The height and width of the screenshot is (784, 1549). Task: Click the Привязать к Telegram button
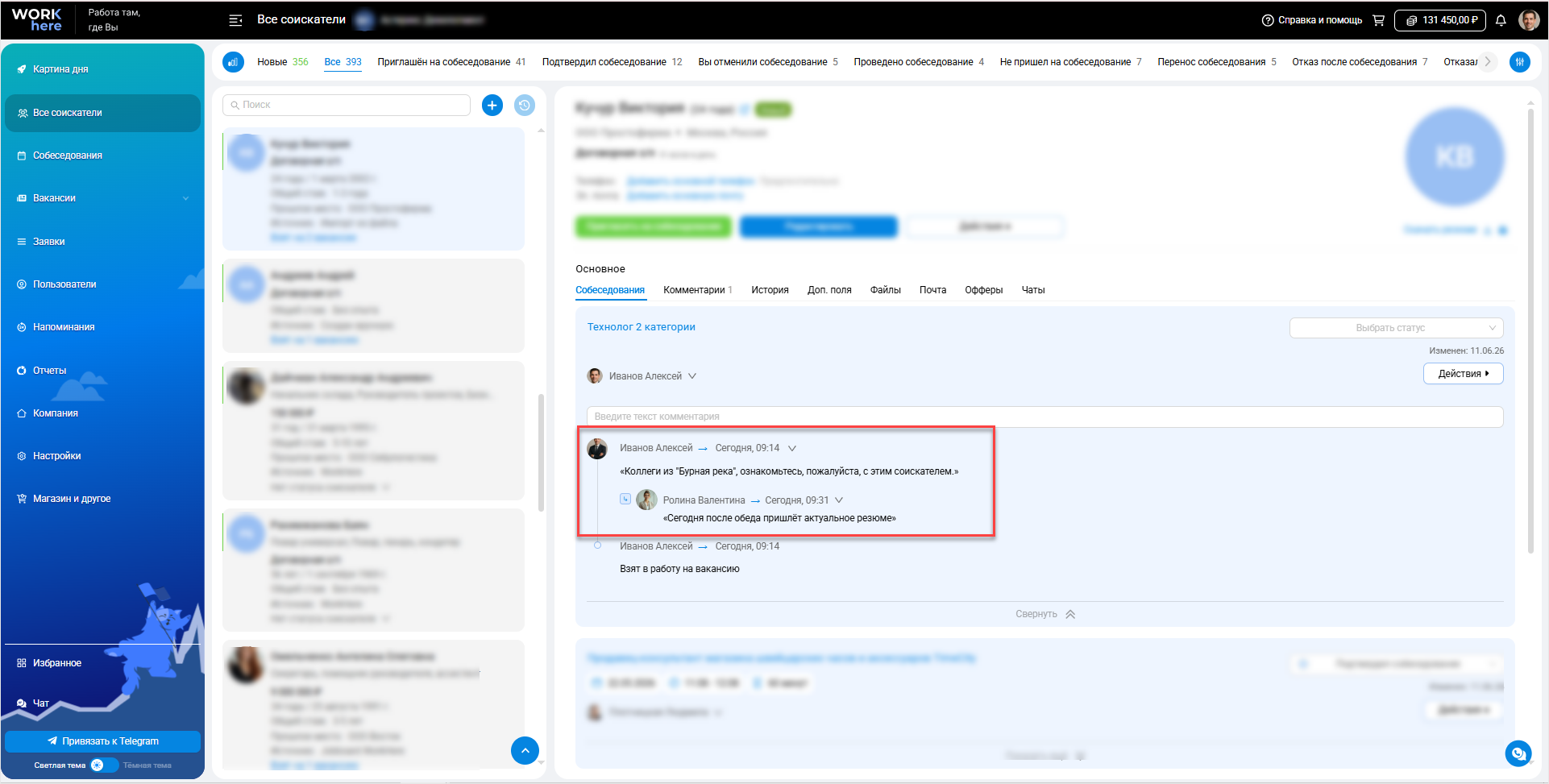point(102,741)
